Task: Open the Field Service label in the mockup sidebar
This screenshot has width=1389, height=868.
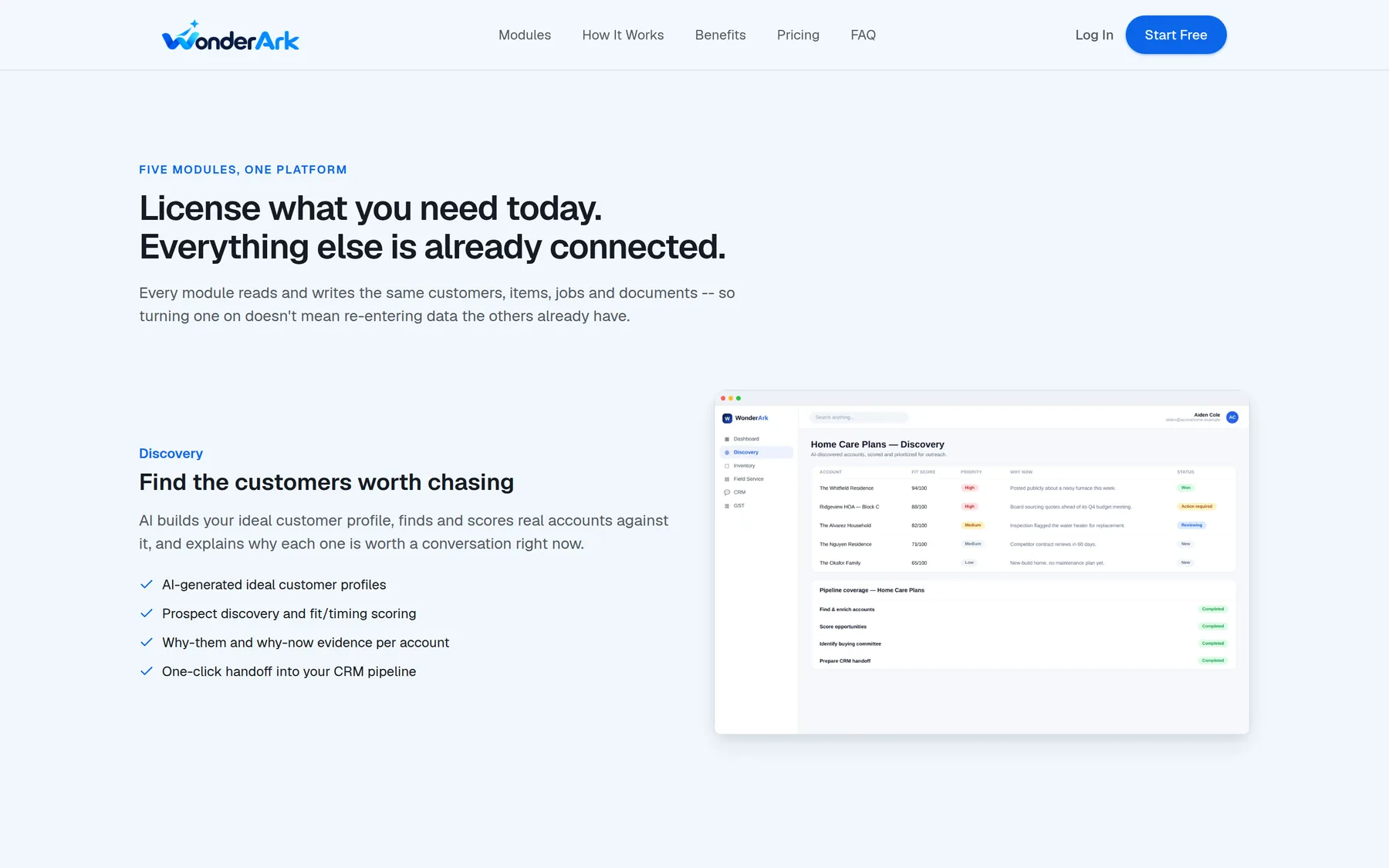Action: click(x=749, y=479)
